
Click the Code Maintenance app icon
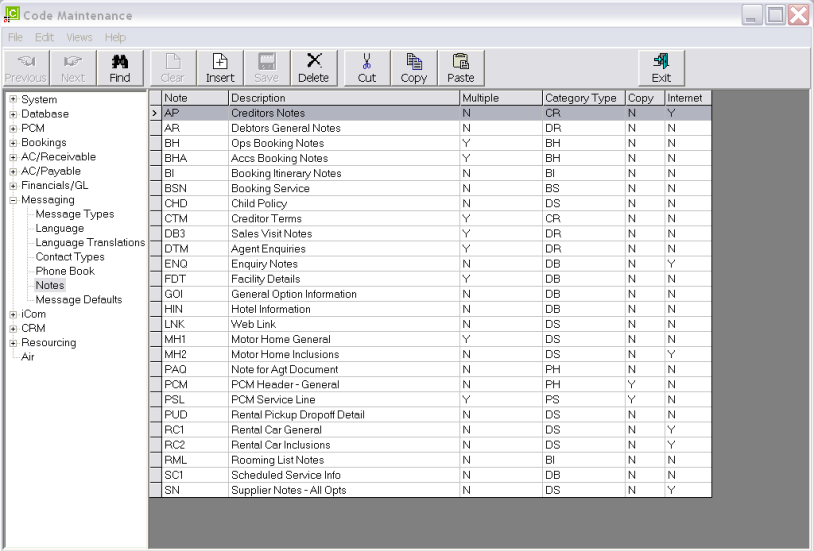point(11,14)
